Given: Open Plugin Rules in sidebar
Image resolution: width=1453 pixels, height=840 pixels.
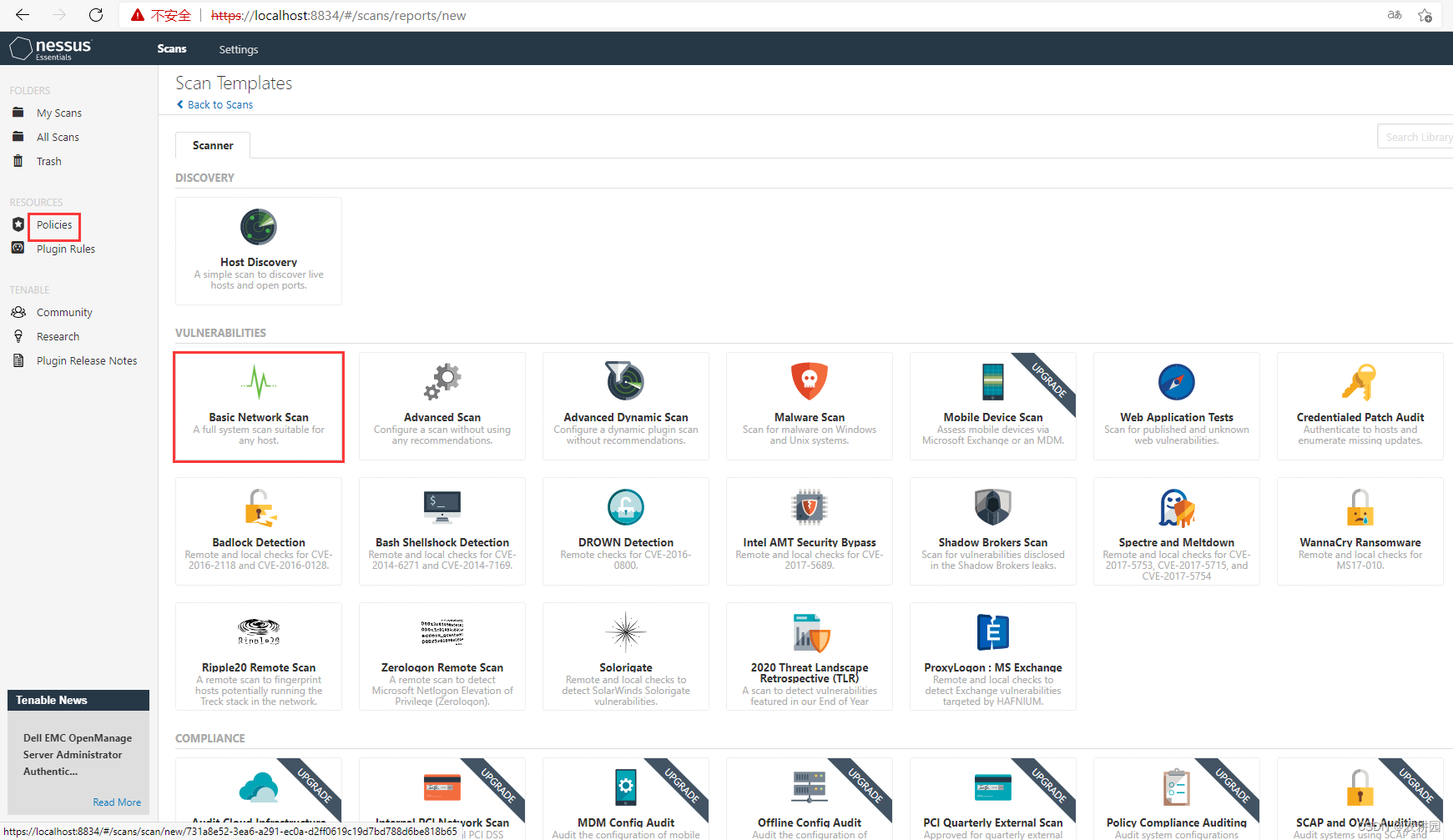Looking at the screenshot, I should [66, 249].
